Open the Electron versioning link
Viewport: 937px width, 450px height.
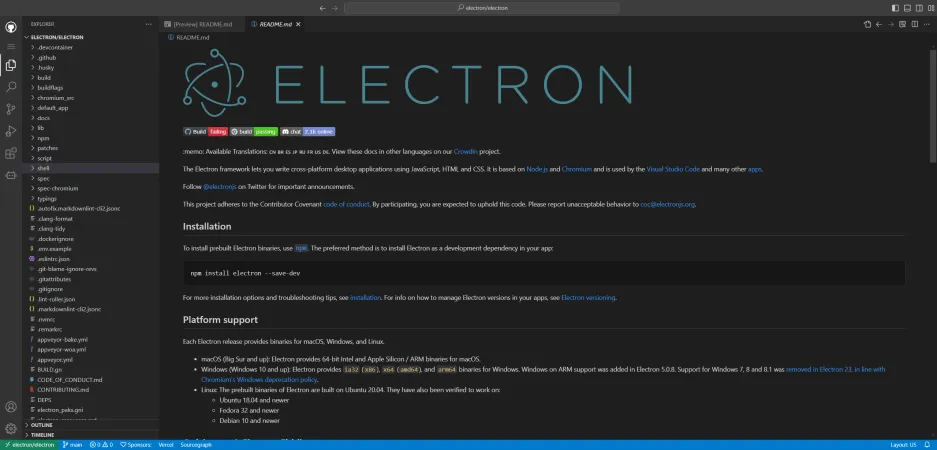point(588,298)
